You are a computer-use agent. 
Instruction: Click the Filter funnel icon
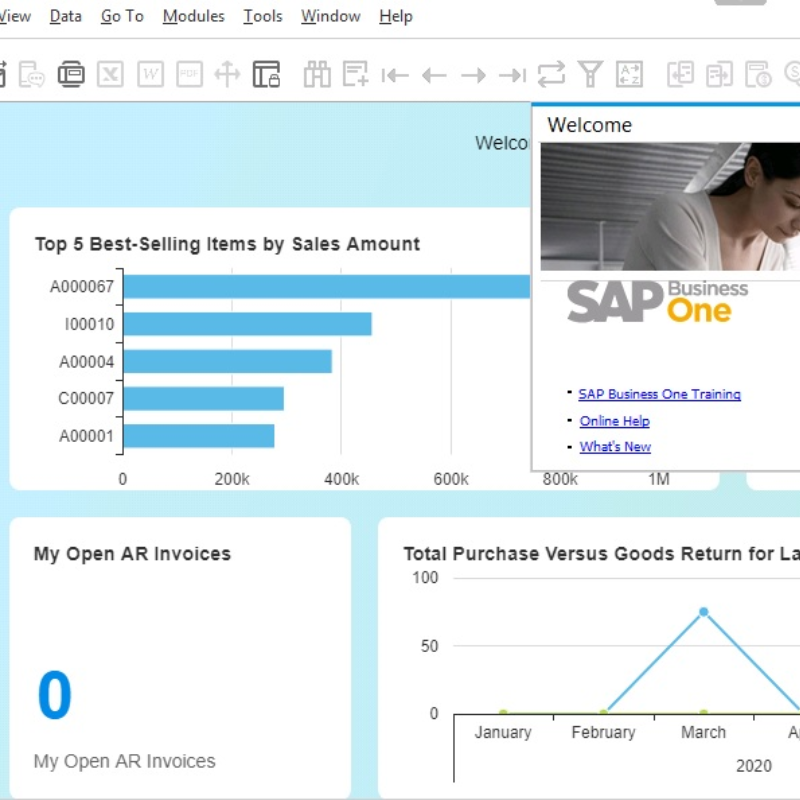[x=591, y=74]
